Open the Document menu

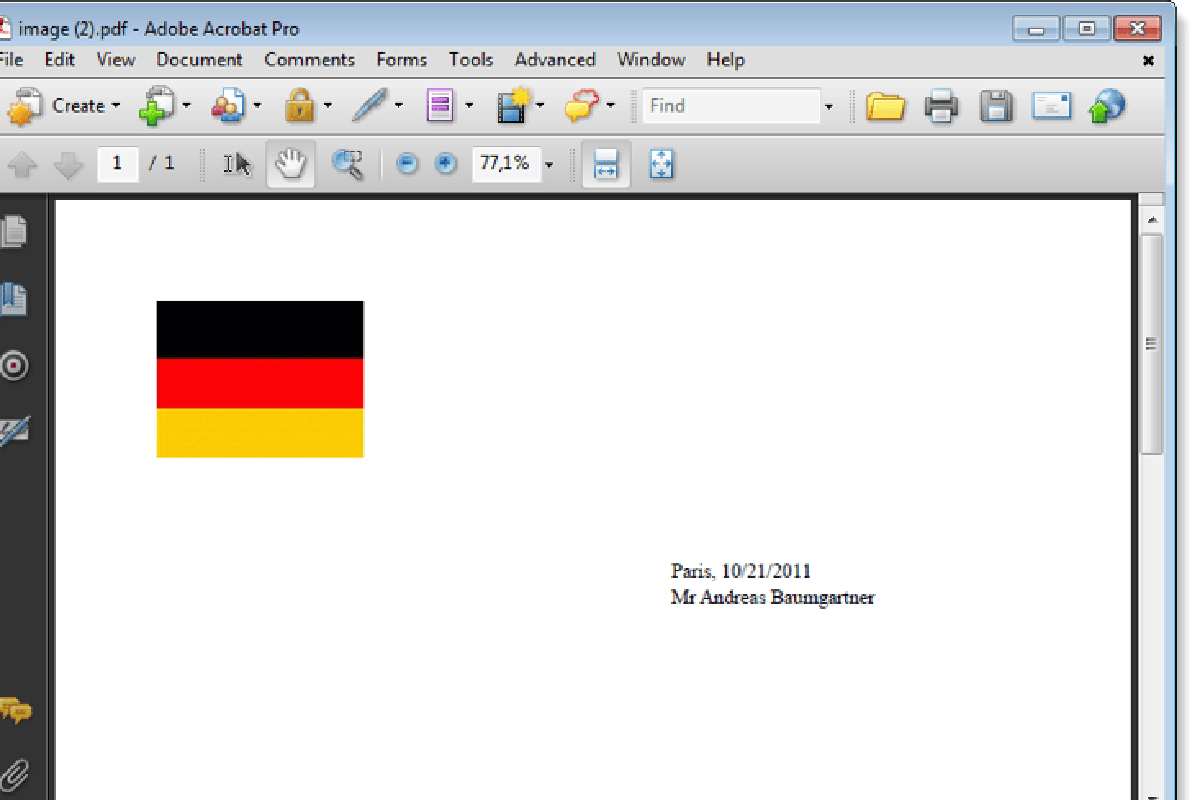pyautogui.click(x=199, y=59)
